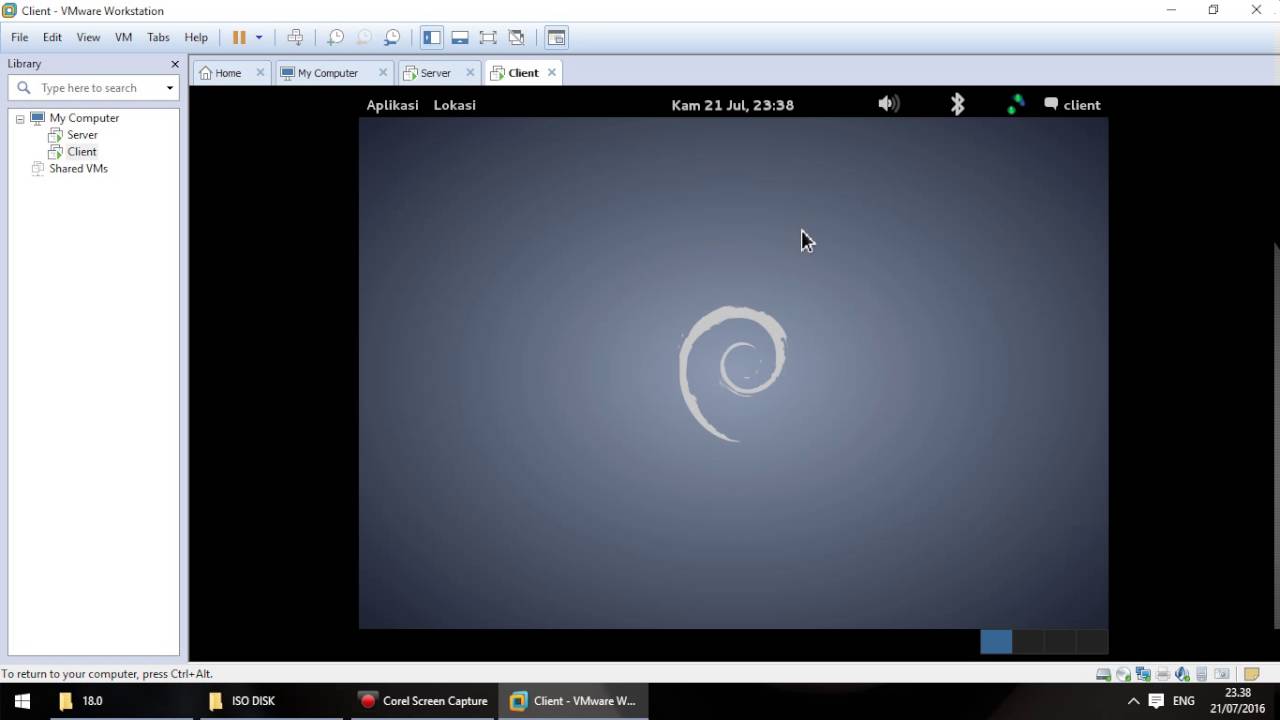Collapse the My Computer tree node

tap(19, 118)
